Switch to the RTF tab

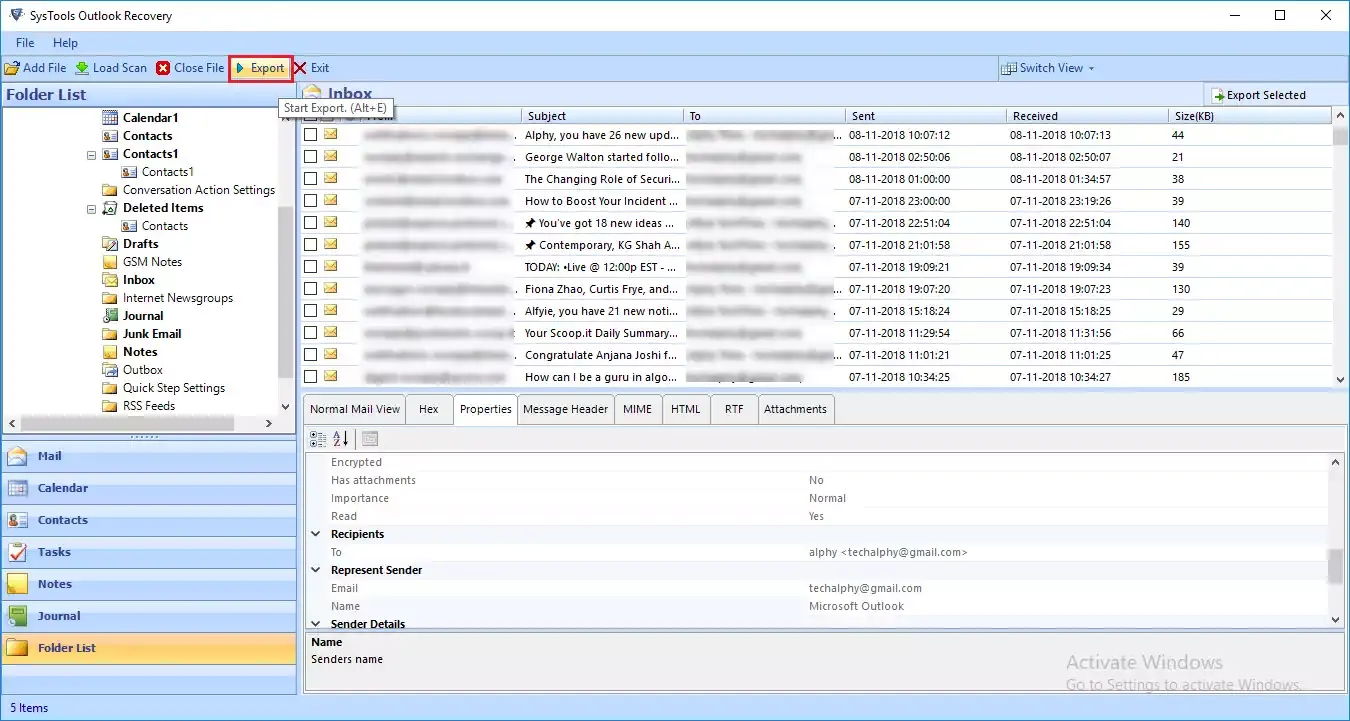pos(734,409)
